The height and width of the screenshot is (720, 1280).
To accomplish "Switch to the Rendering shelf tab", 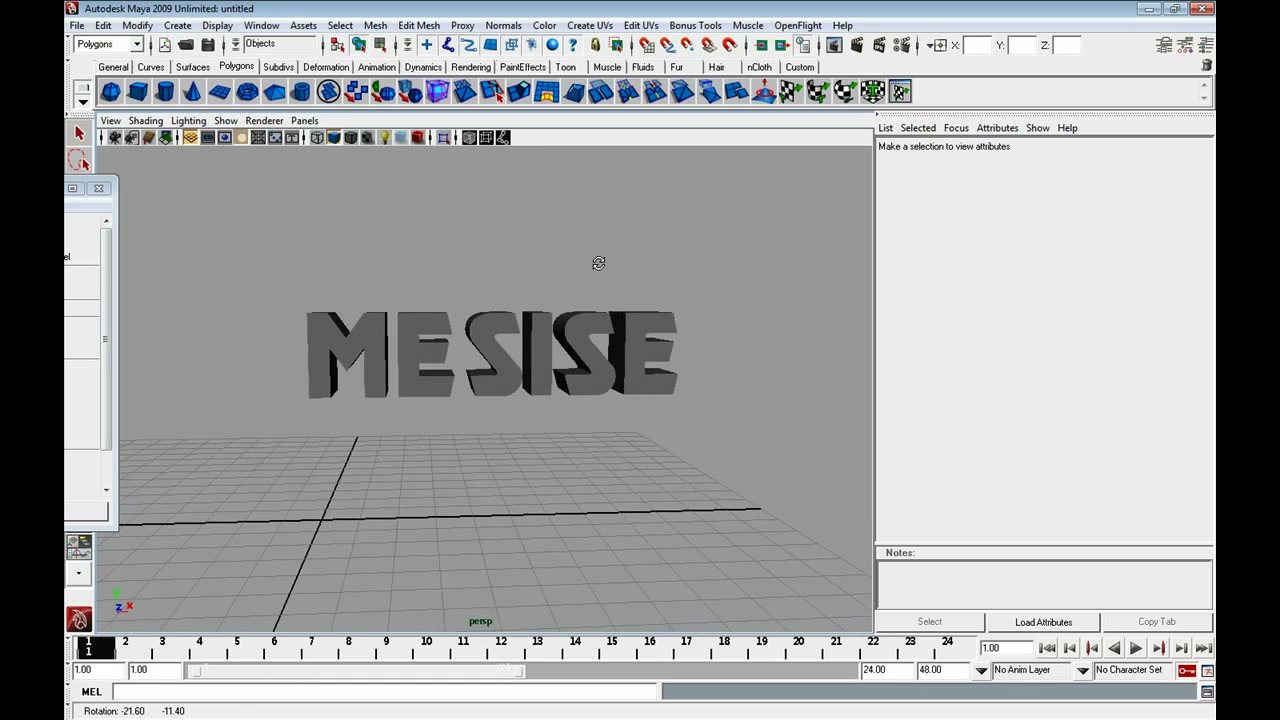I will [471, 67].
